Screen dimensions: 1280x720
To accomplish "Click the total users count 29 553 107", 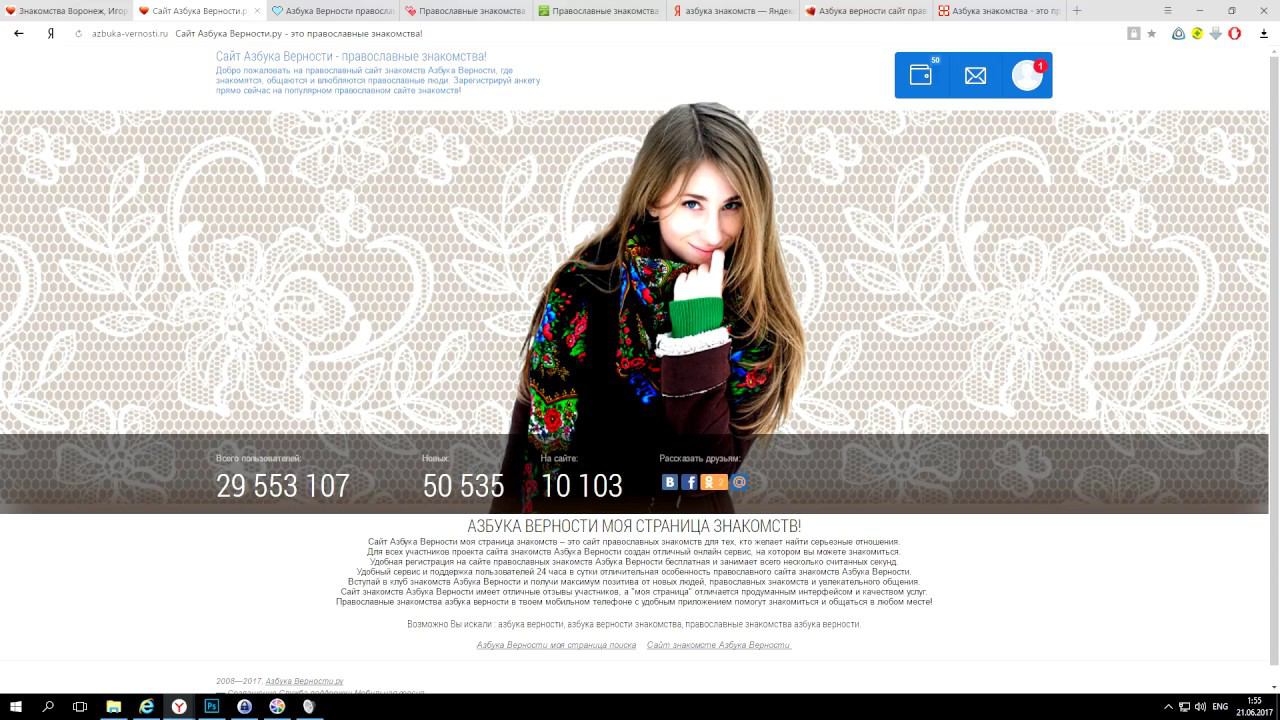I will click(283, 486).
